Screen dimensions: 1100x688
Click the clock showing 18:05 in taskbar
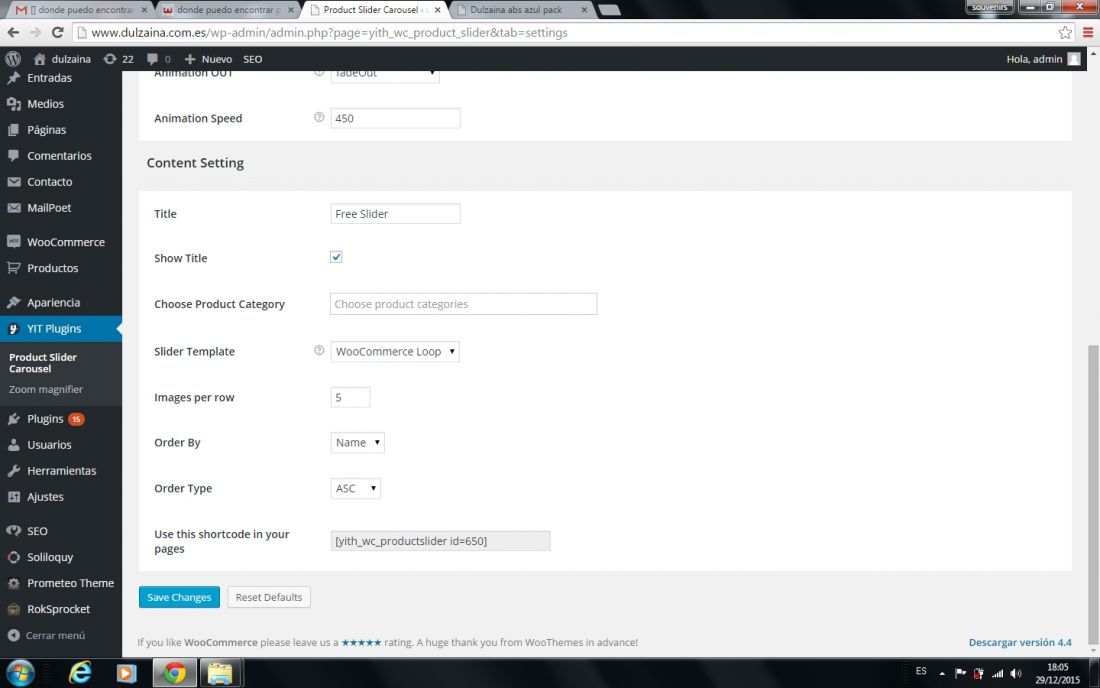pos(1057,673)
